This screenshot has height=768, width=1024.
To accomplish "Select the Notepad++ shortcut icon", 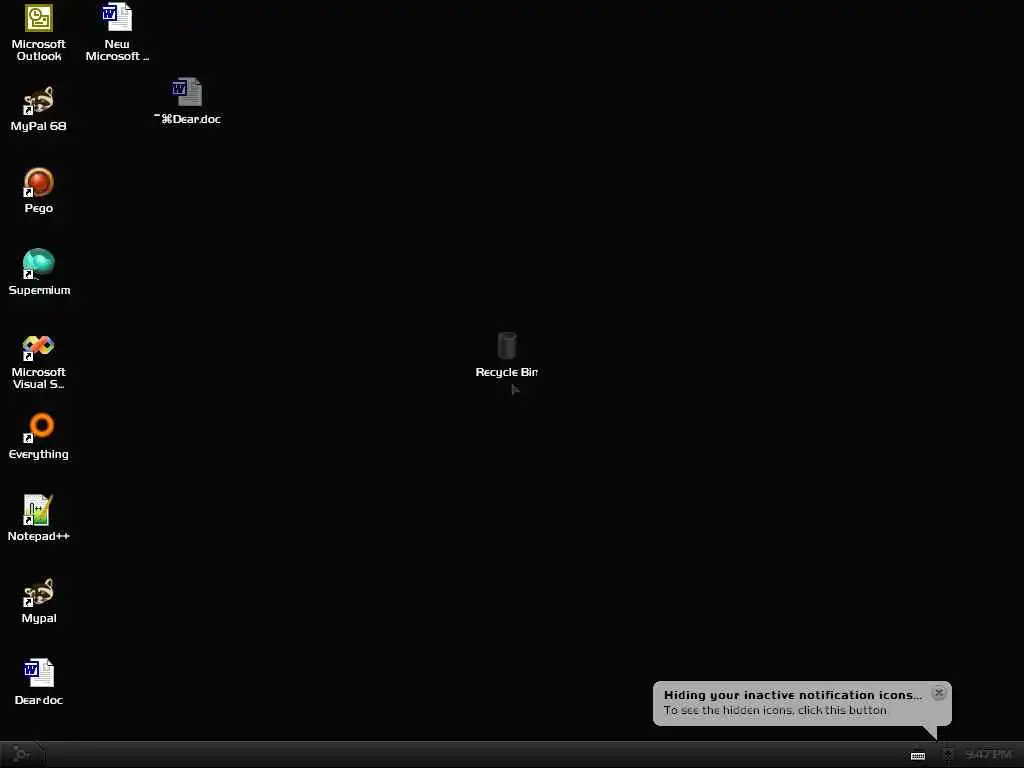I will click(39, 519).
